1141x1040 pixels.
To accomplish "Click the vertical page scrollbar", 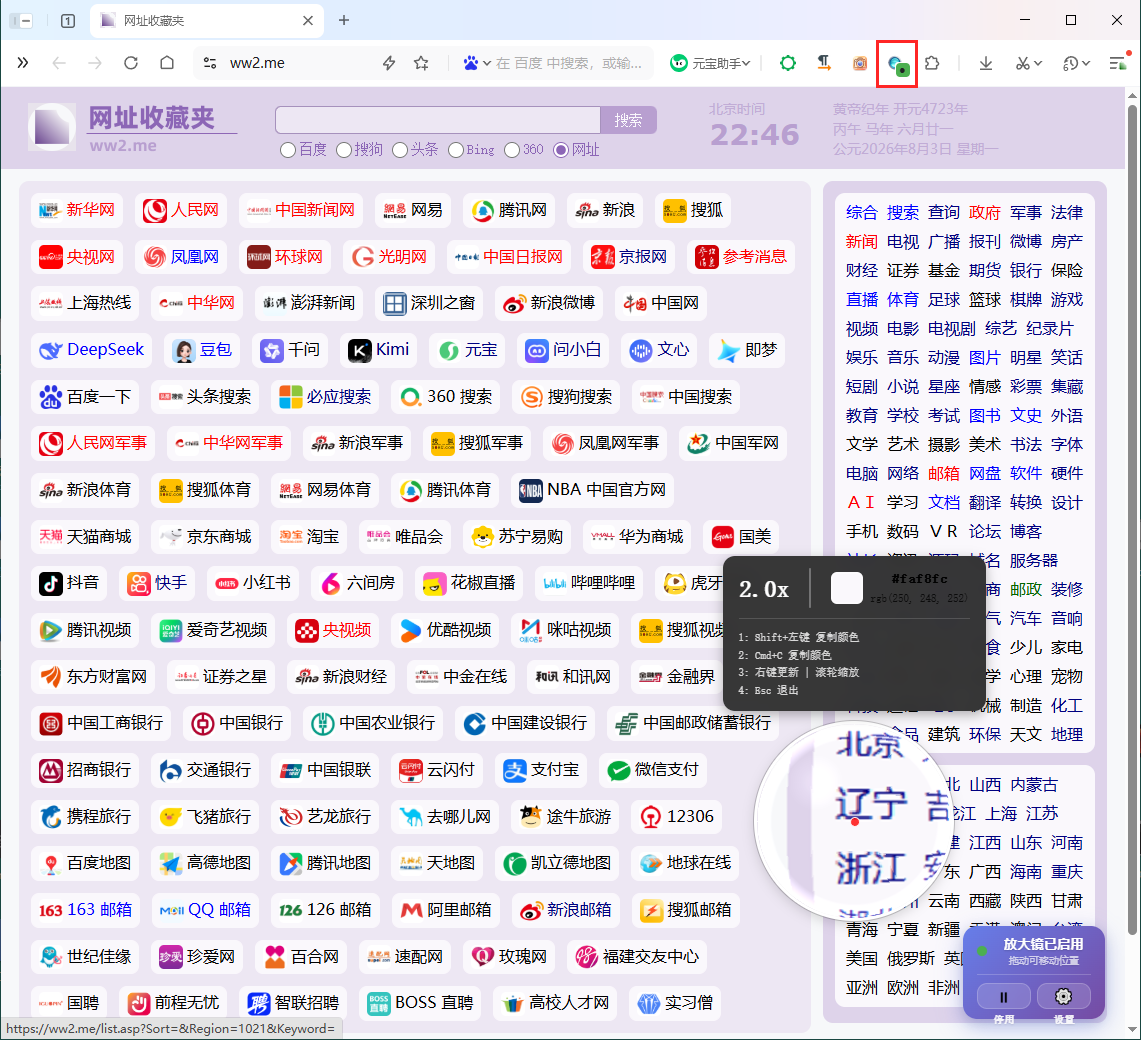I will (1132, 520).
